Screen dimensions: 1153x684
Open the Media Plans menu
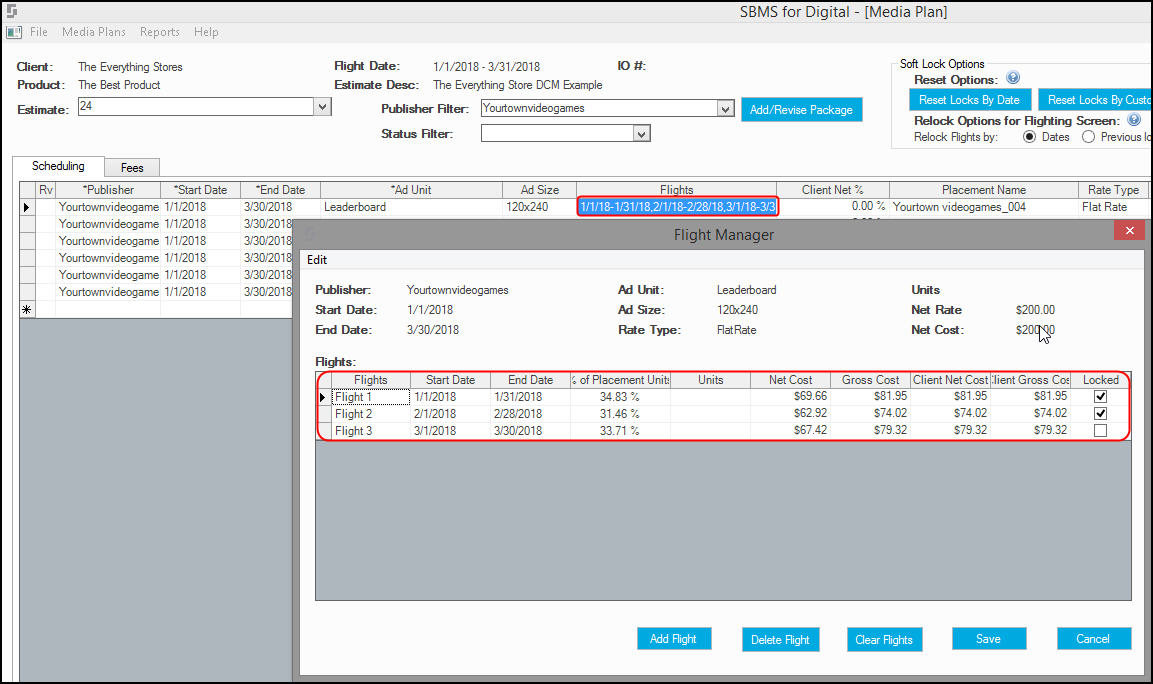click(x=93, y=32)
